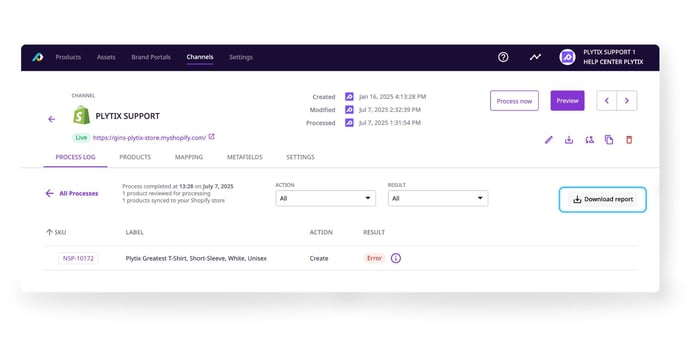Click the Processed user avatar icon
Screen dimensions: 688x364
point(349,123)
